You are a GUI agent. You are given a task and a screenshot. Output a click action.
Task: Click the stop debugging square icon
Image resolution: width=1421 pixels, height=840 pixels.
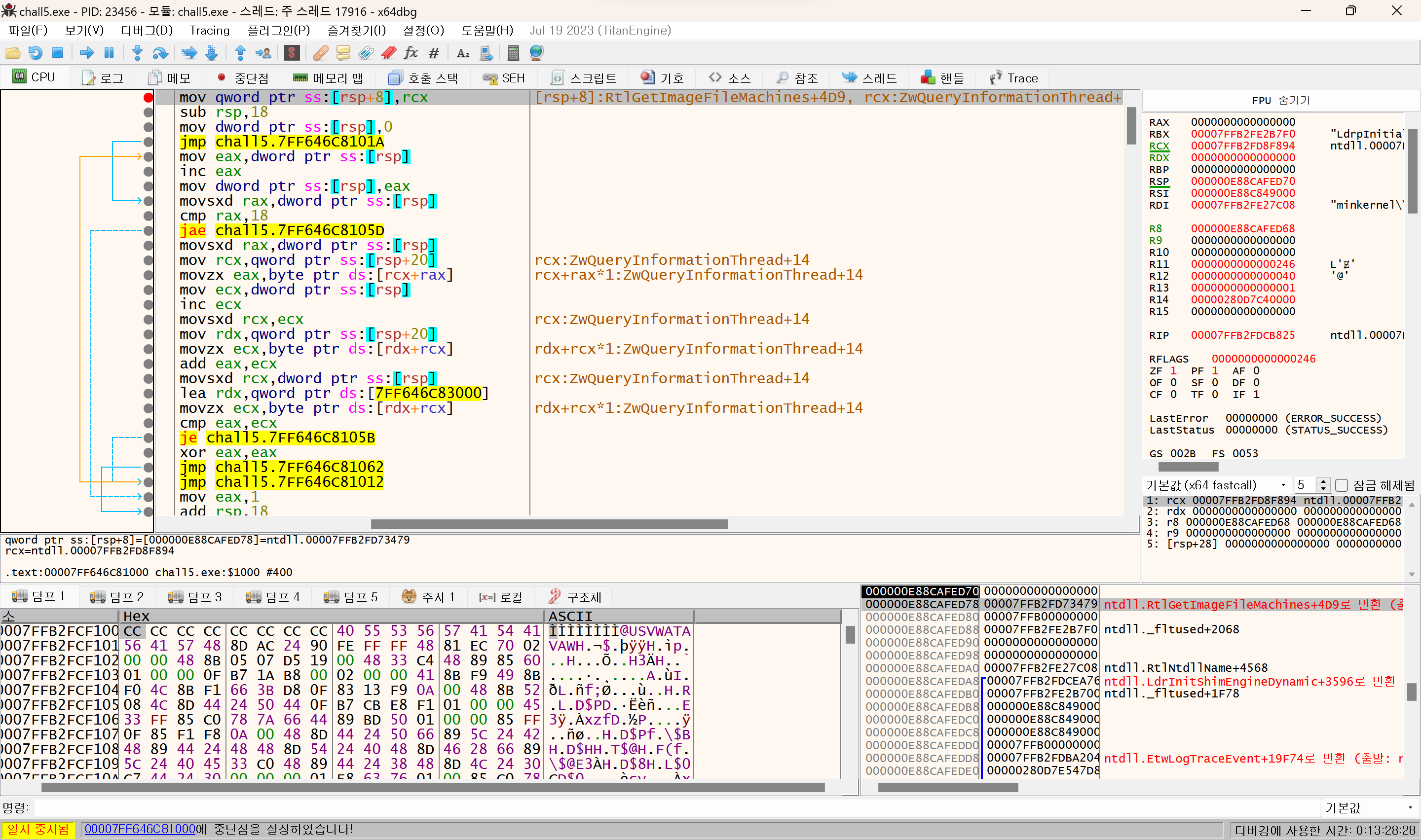(x=58, y=53)
